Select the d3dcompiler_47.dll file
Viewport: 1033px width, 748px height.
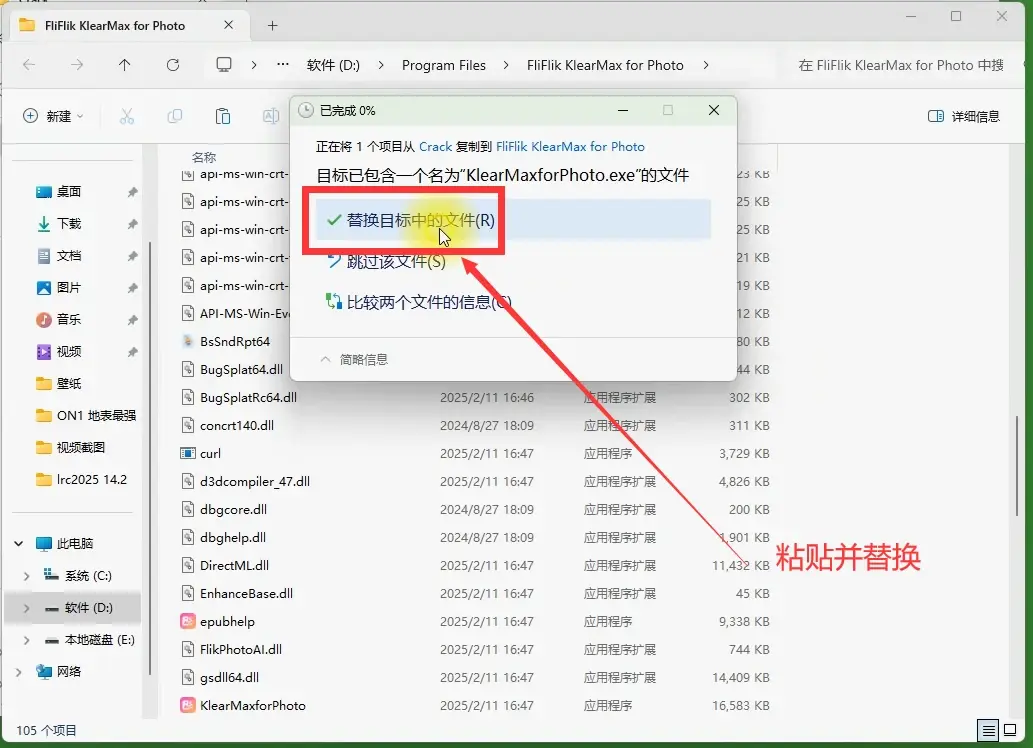point(254,482)
